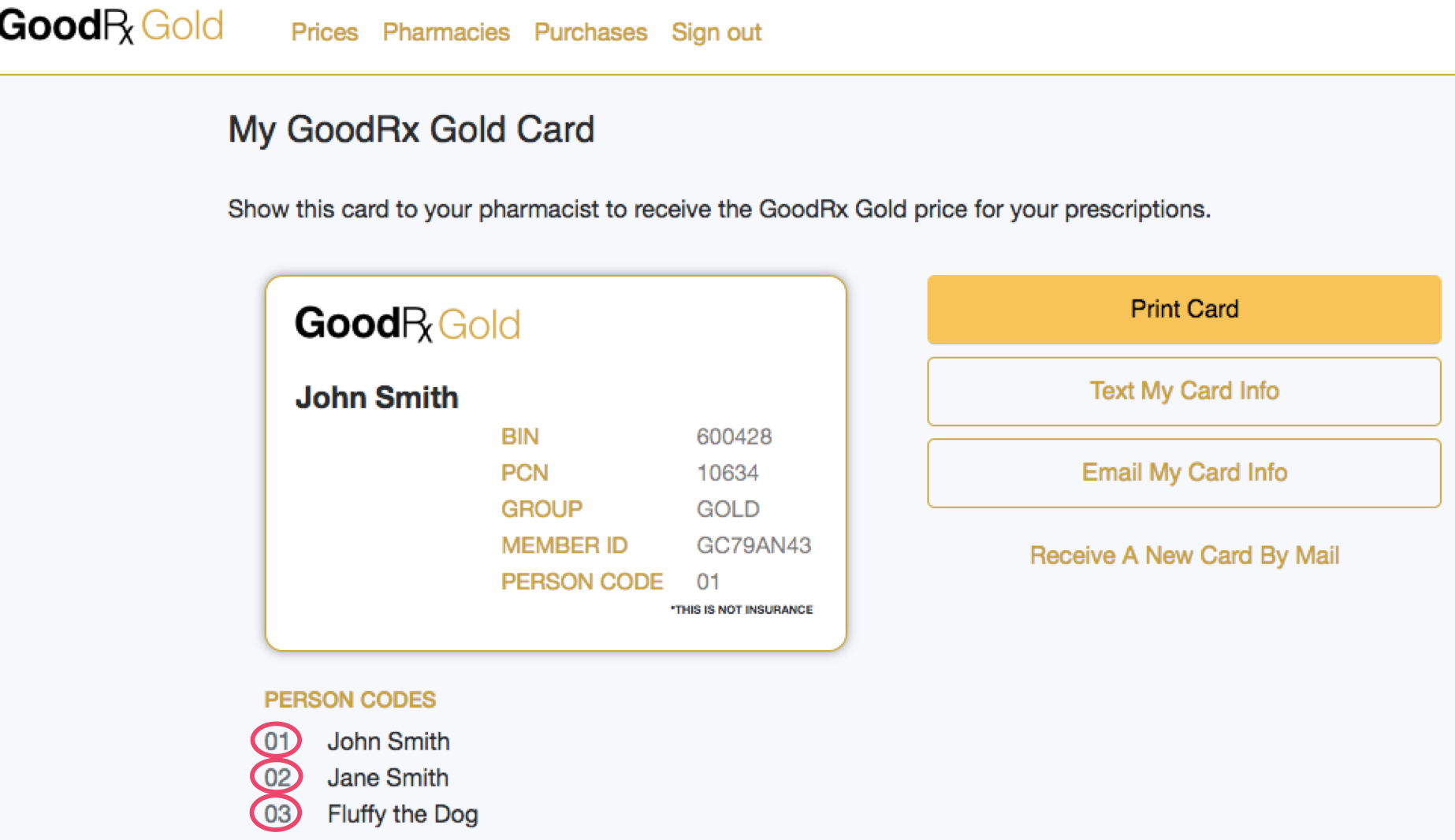
Task: Click the circled 02 person code
Action: pyautogui.click(x=277, y=777)
